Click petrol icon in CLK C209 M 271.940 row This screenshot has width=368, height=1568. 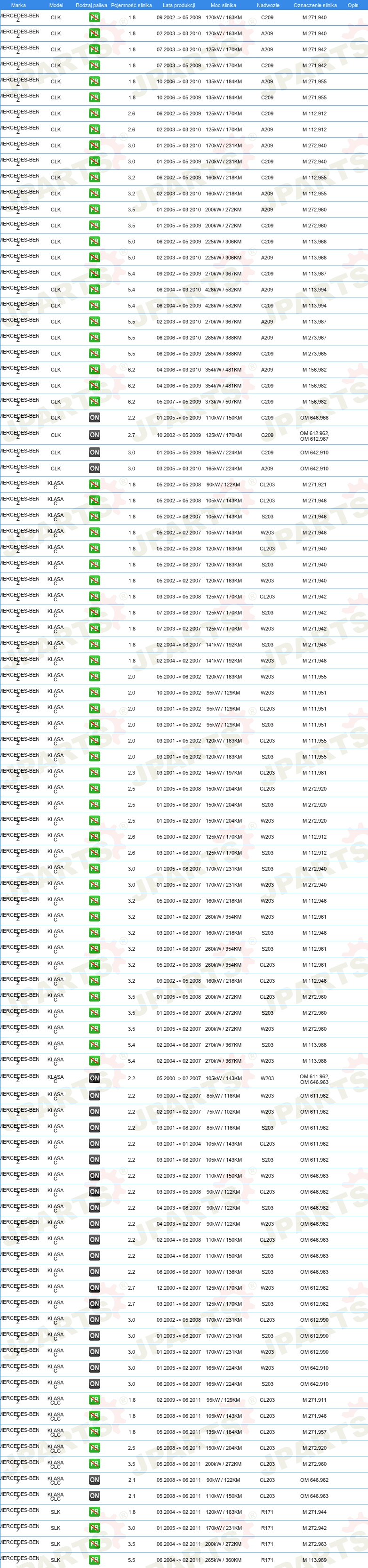(94, 17)
